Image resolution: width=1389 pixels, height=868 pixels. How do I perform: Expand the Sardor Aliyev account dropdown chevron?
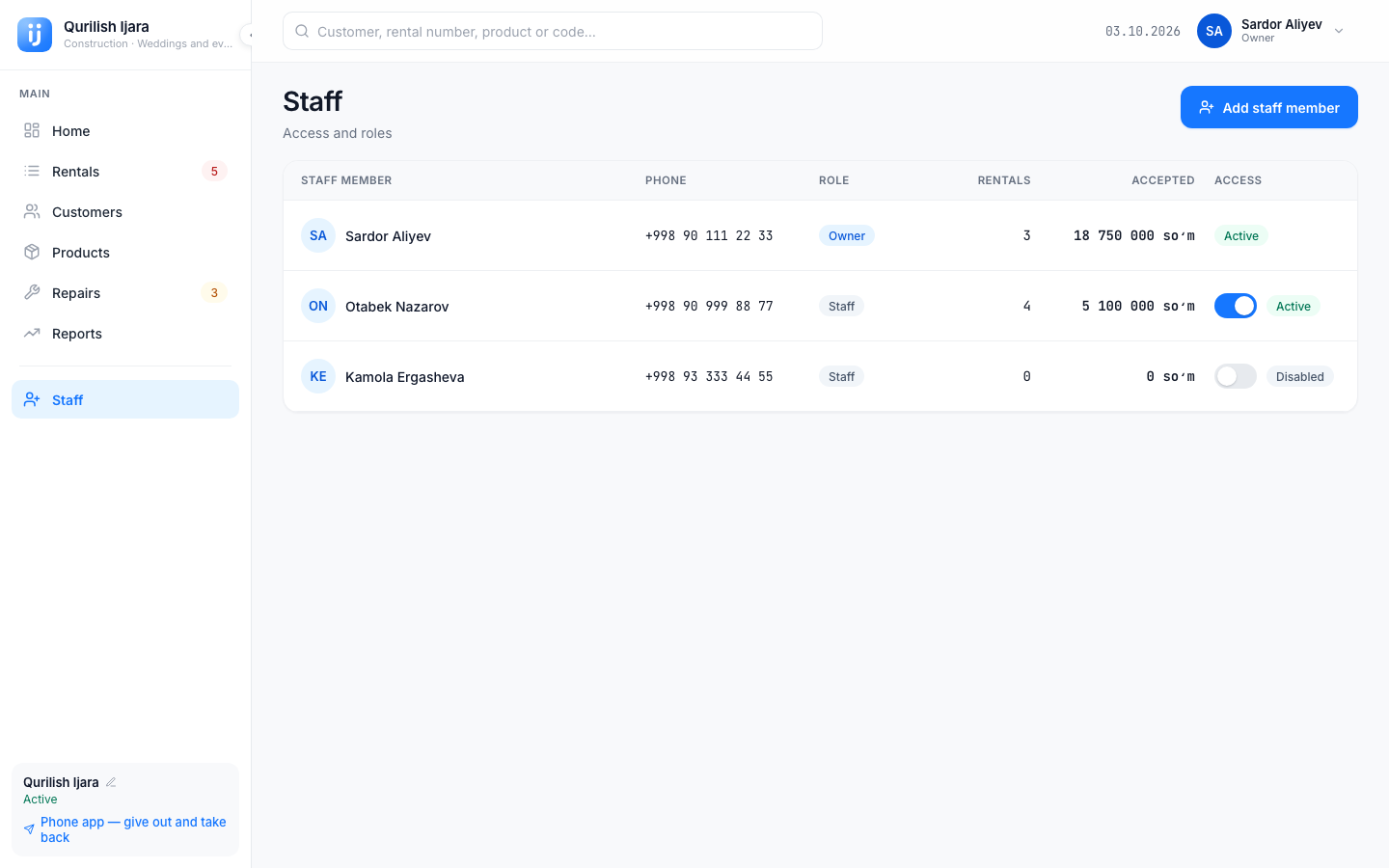tap(1339, 31)
